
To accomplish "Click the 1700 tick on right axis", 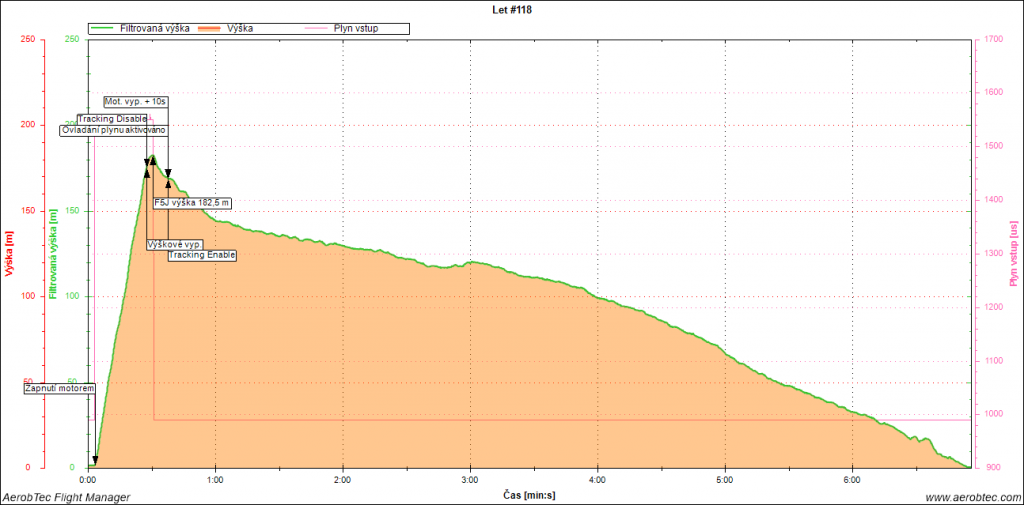I will [x=993, y=40].
